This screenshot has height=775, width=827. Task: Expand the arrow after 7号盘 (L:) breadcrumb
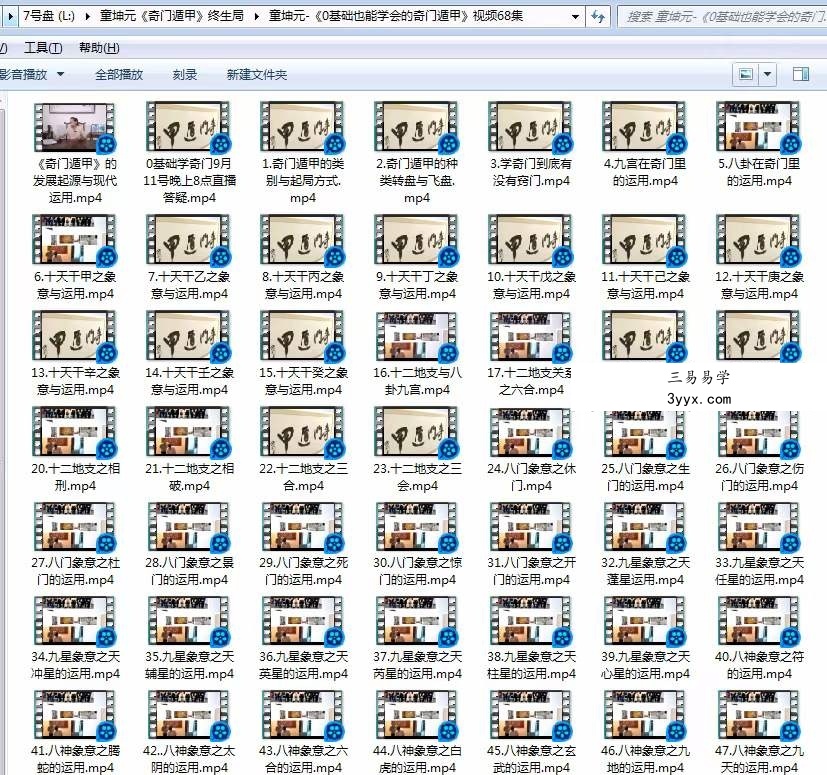point(88,16)
